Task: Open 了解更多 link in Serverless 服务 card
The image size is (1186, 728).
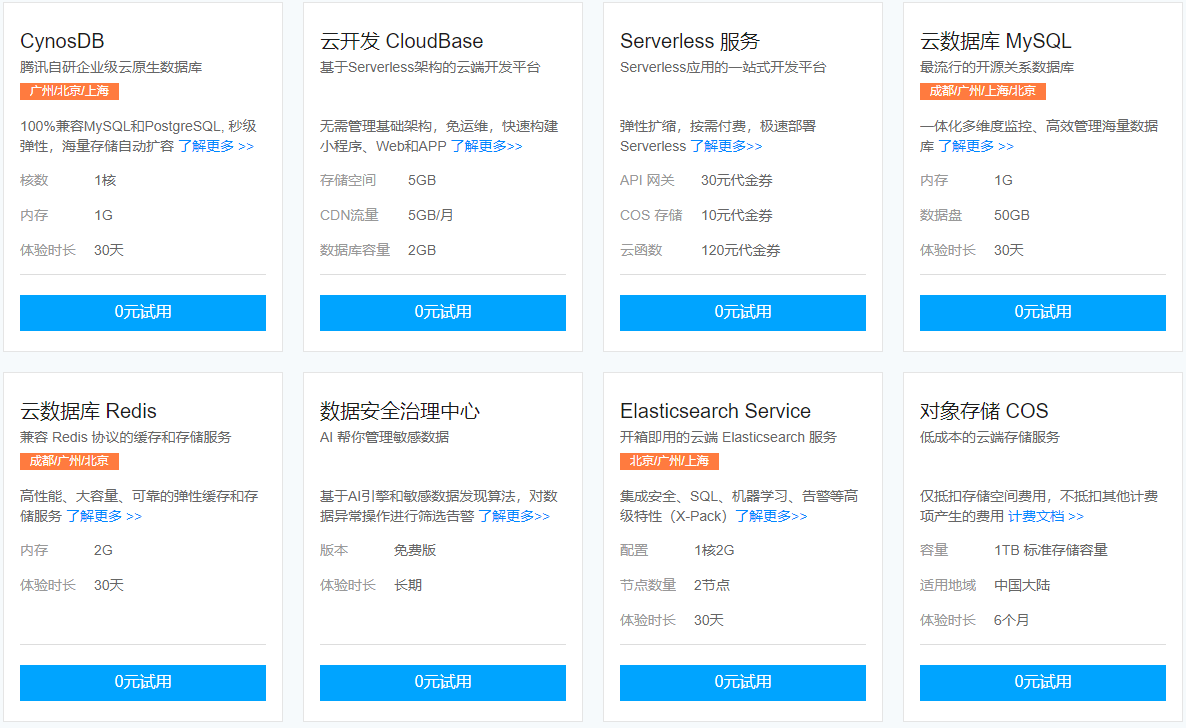Action: pyautogui.click(x=726, y=146)
